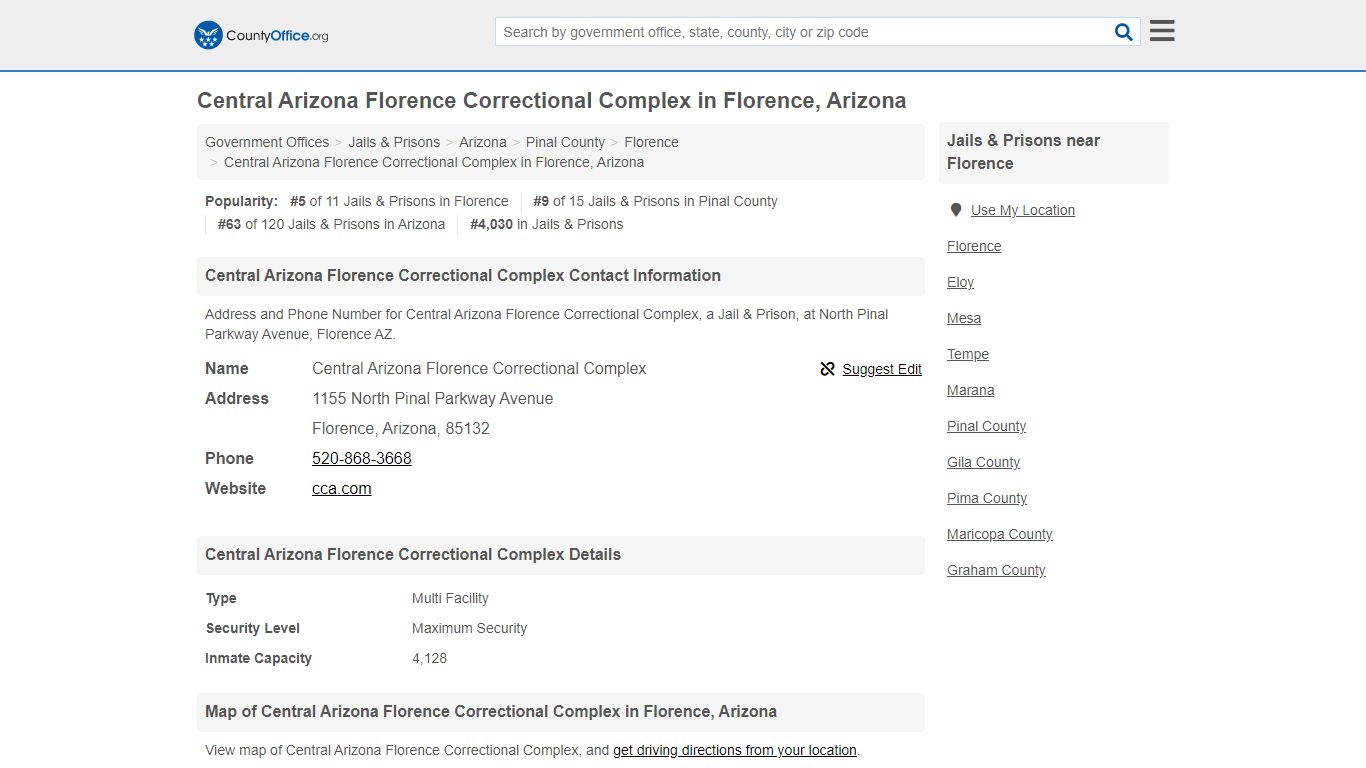The width and height of the screenshot is (1366, 768).
Task: Open Gila County sidebar link
Action: [984, 462]
